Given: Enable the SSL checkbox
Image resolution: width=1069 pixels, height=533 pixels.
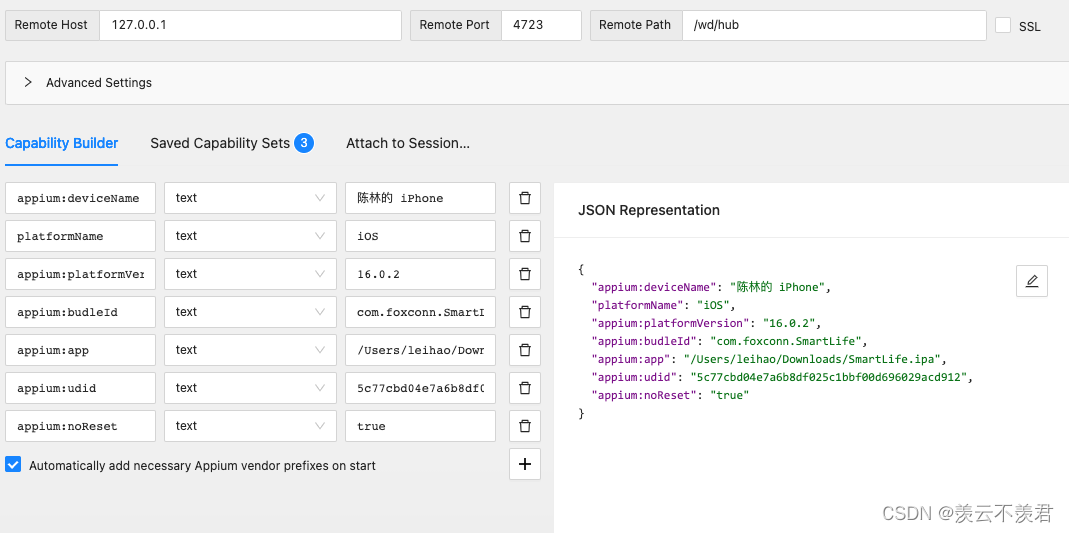Looking at the screenshot, I should pyautogui.click(x=1003, y=26).
